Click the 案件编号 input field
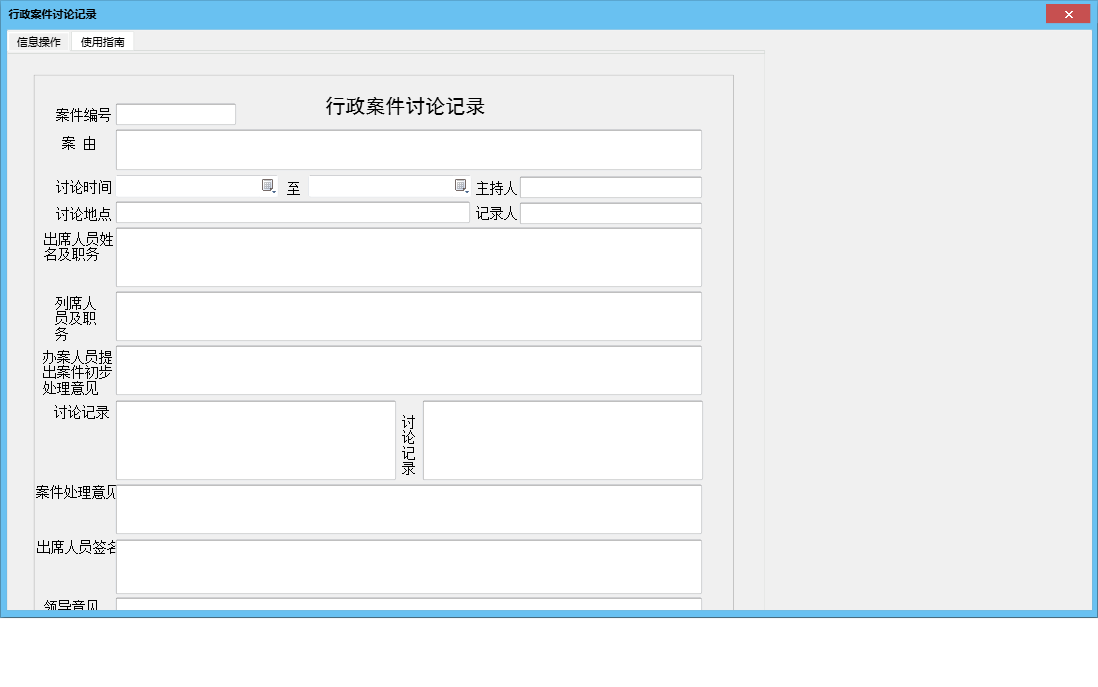The height and width of the screenshot is (687, 1098). click(x=176, y=114)
